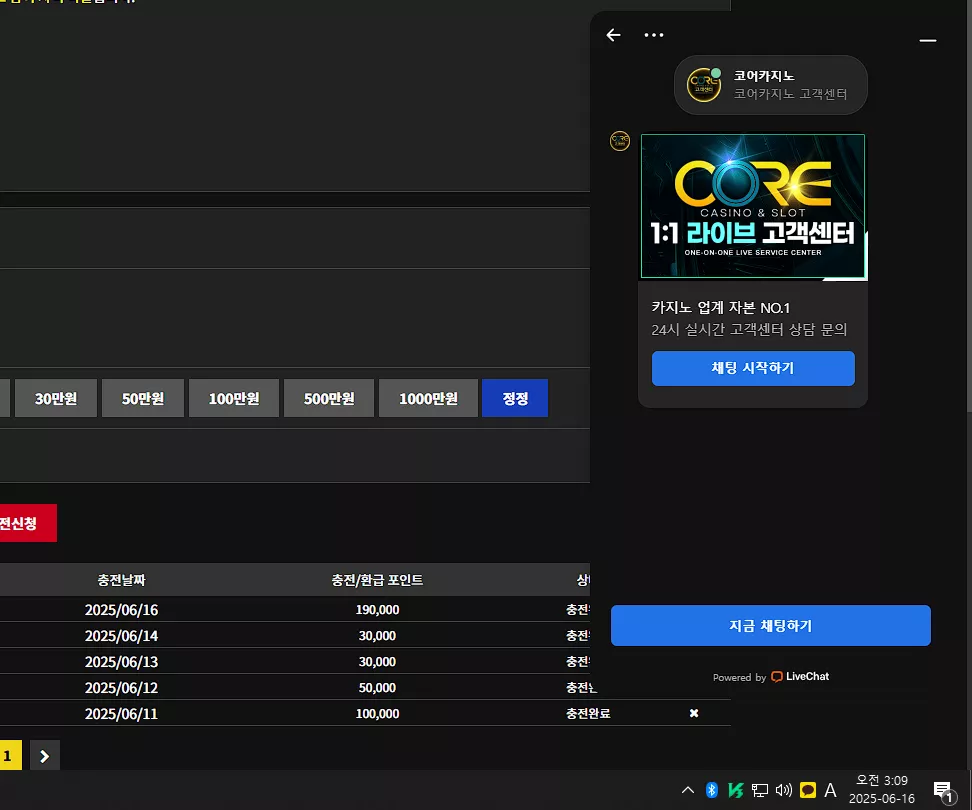The width and height of the screenshot is (972, 810).
Task: Select the 2025/06/14 date cell
Action: [121, 636]
